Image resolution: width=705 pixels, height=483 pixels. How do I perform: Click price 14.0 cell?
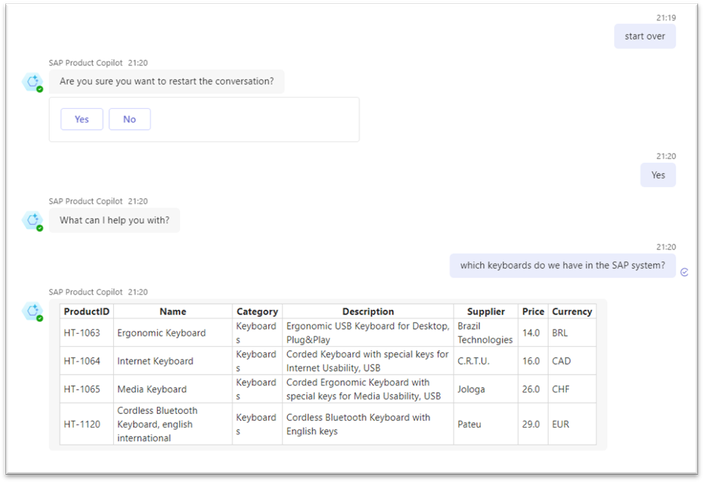pos(533,333)
